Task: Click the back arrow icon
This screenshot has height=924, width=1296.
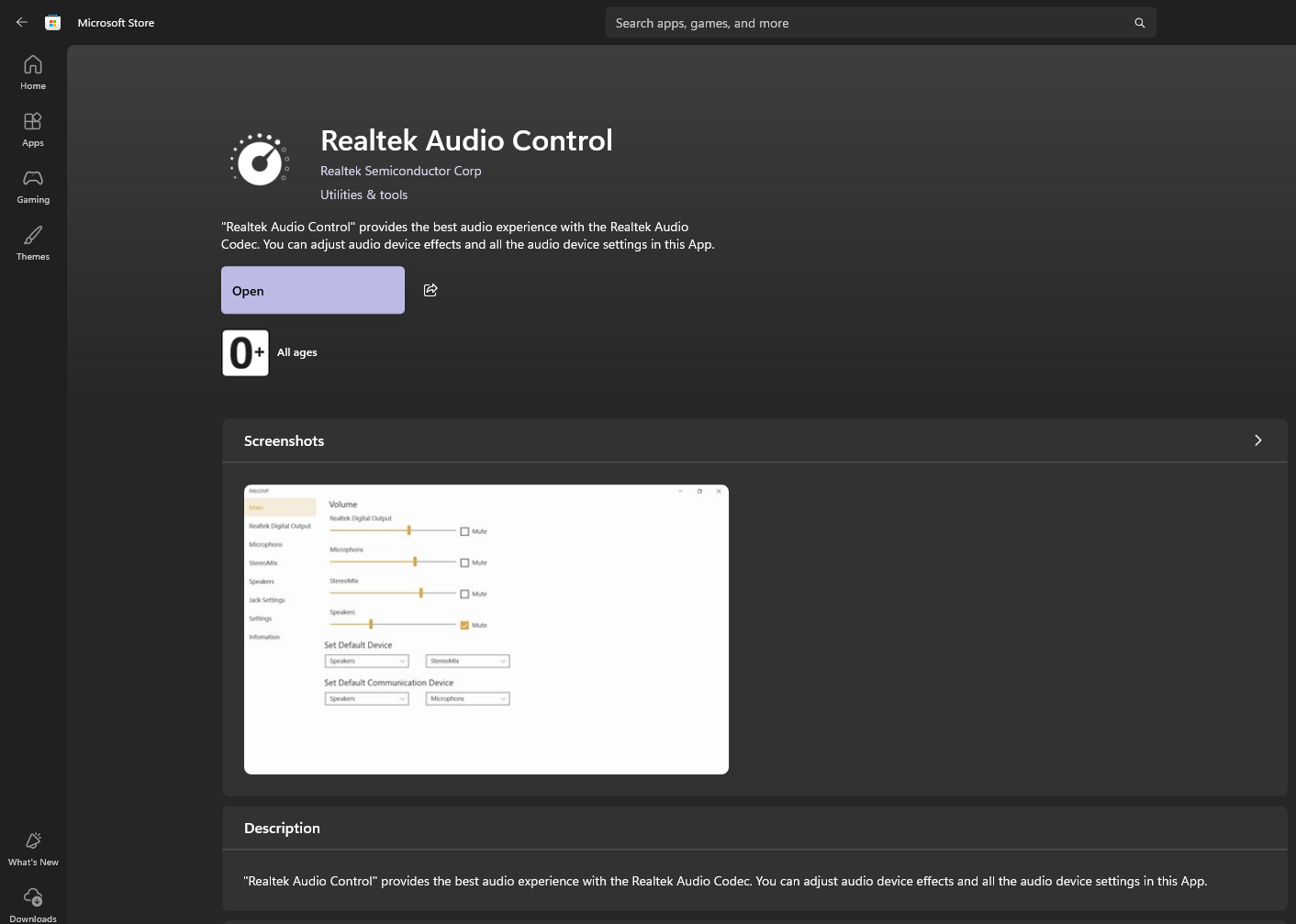Action: (22, 23)
